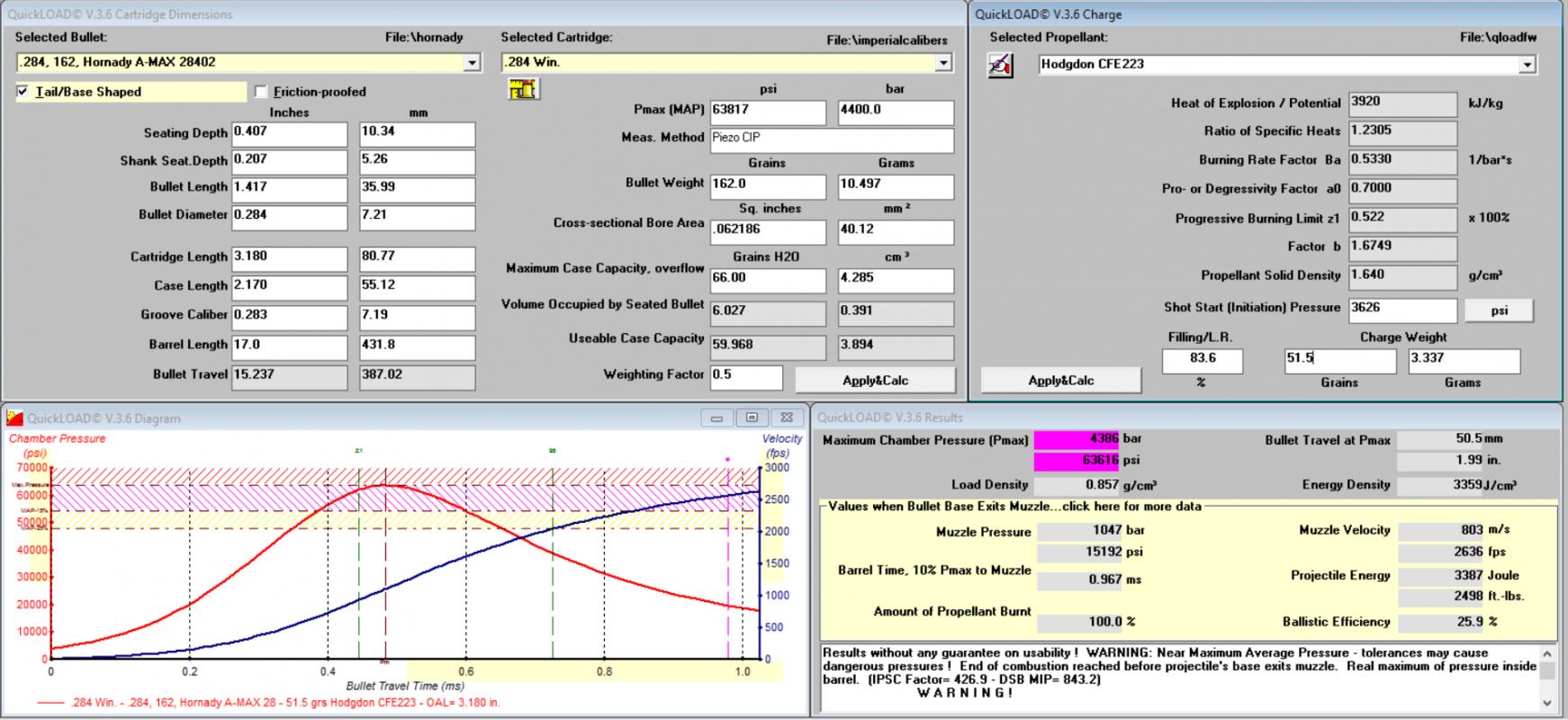Viewport: 1568px width, 720px height.
Task: Click the Bullet Travel inches value 15.237
Action: tap(289, 377)
